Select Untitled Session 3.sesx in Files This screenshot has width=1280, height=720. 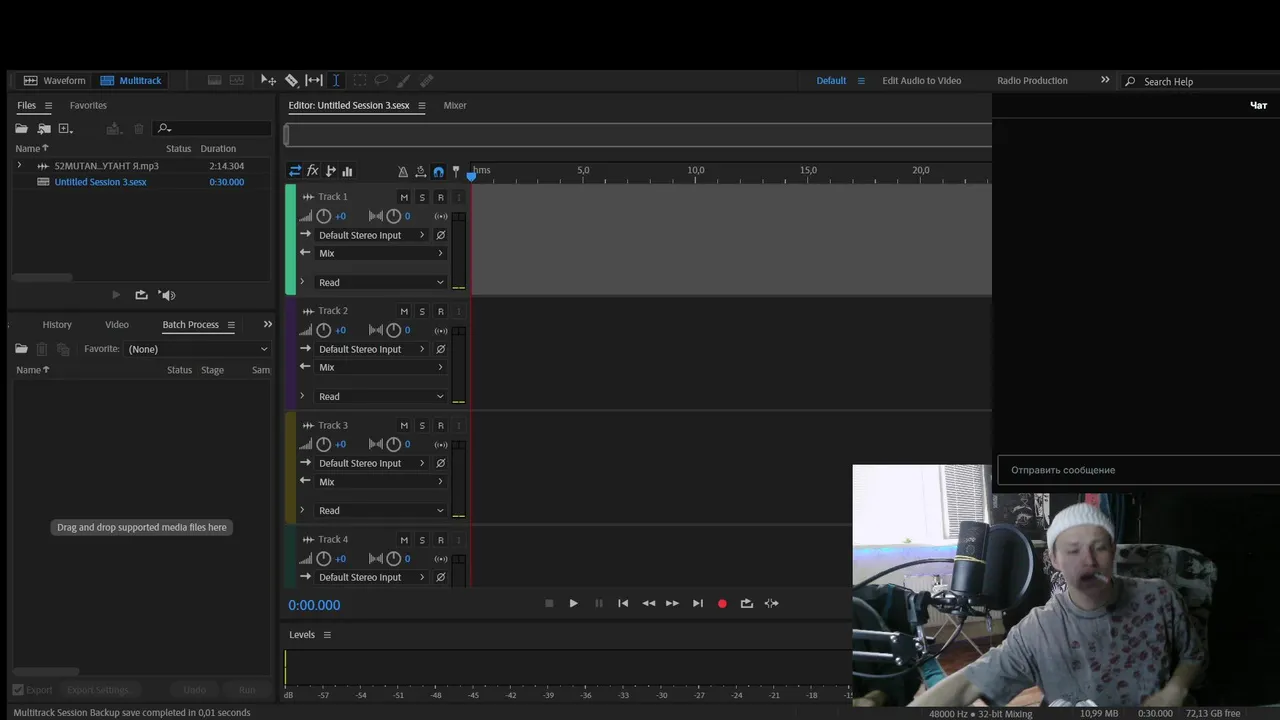coord(100,182)
